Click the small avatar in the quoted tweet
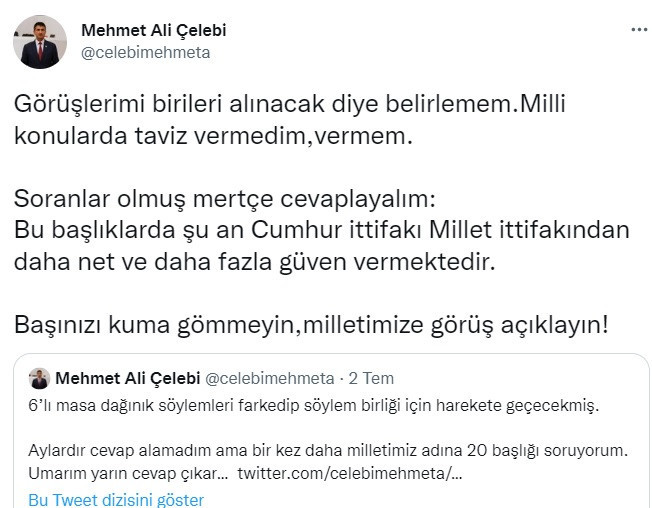The height and width of the screenshot is (508, 652). (40, 378)
